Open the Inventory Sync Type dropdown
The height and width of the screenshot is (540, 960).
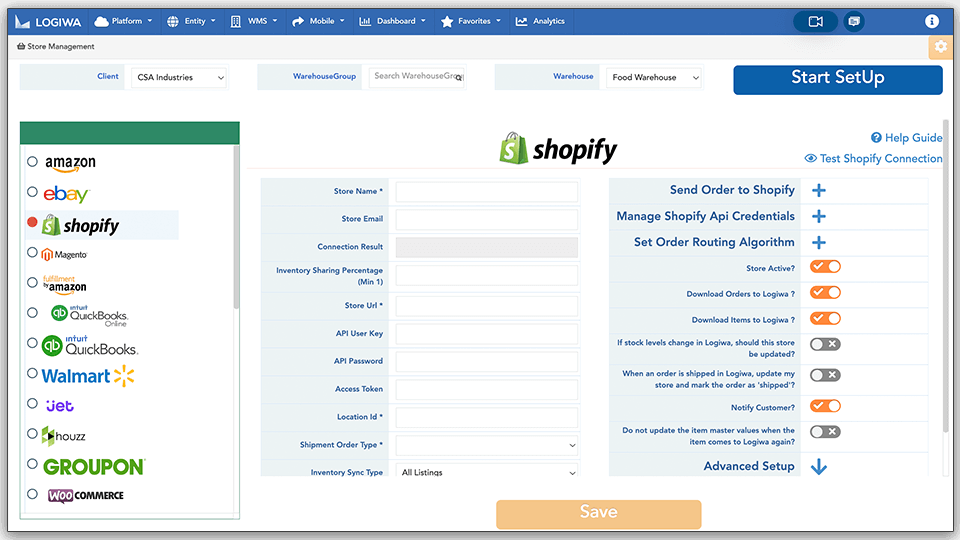[486, 471]
